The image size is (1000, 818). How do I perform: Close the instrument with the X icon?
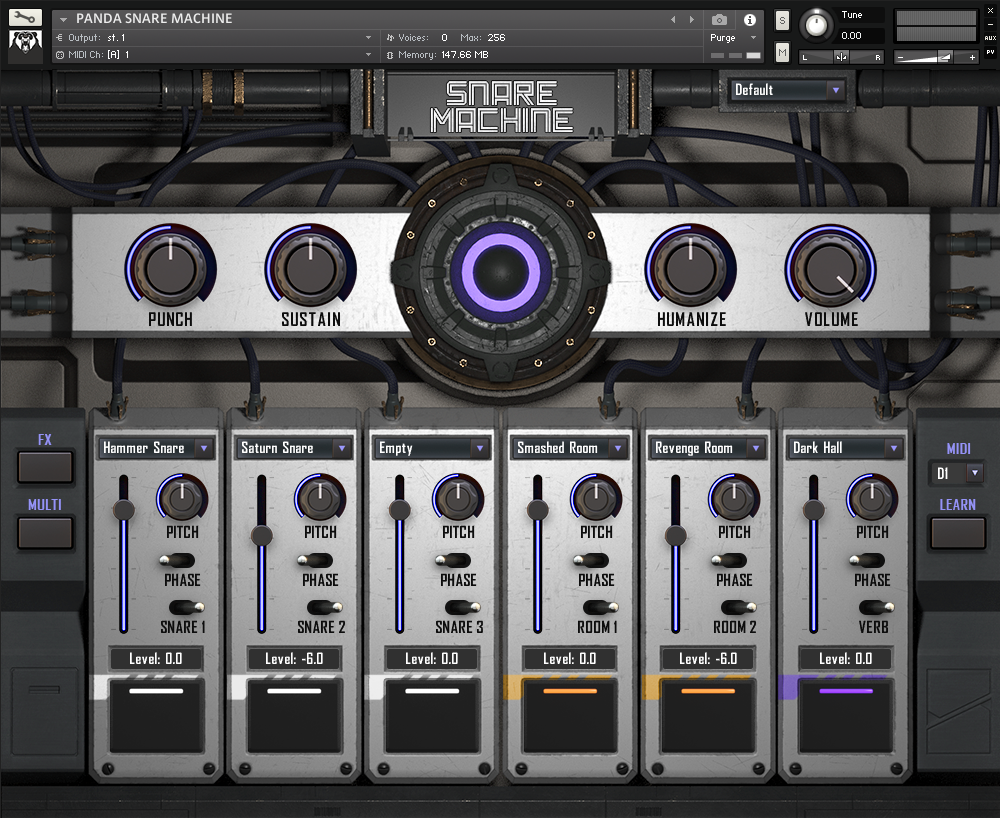click(990, 11)
